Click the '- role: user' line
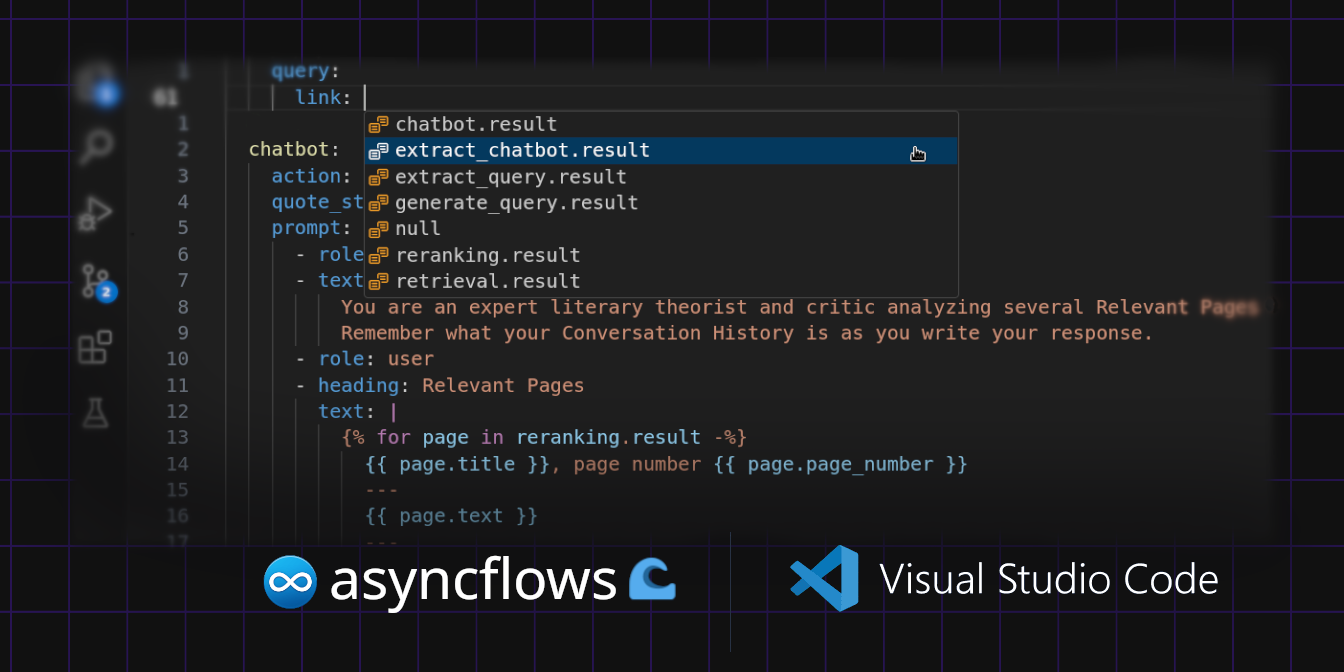This screenshot has width=1344, height=672. tap(364, 359)
